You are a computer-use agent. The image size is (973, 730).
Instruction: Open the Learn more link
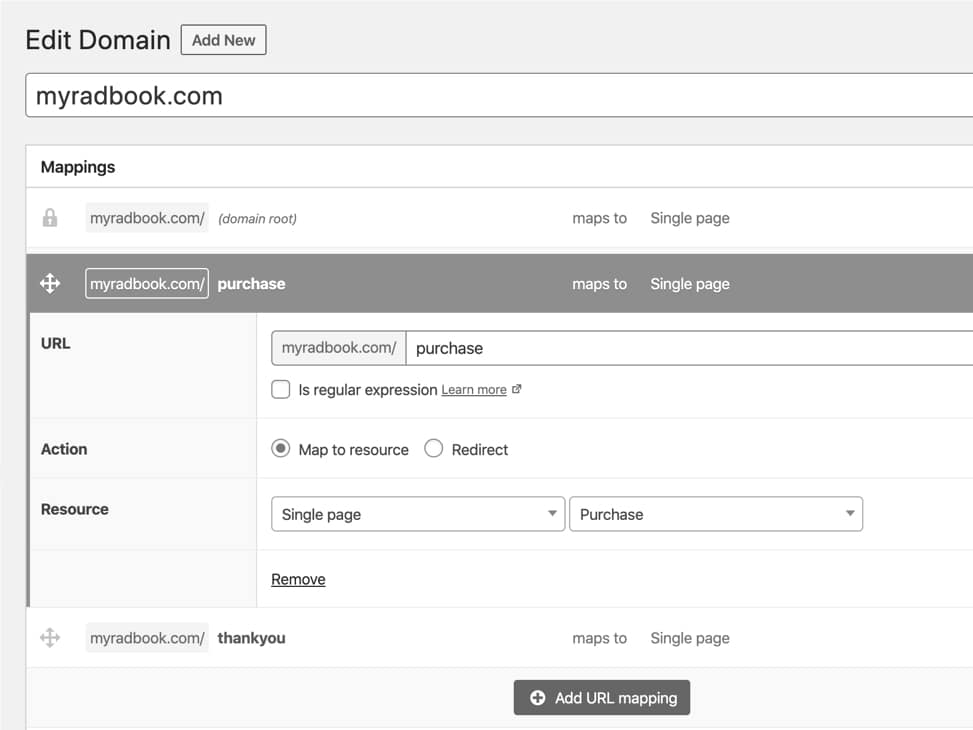[x=473, y=390]
